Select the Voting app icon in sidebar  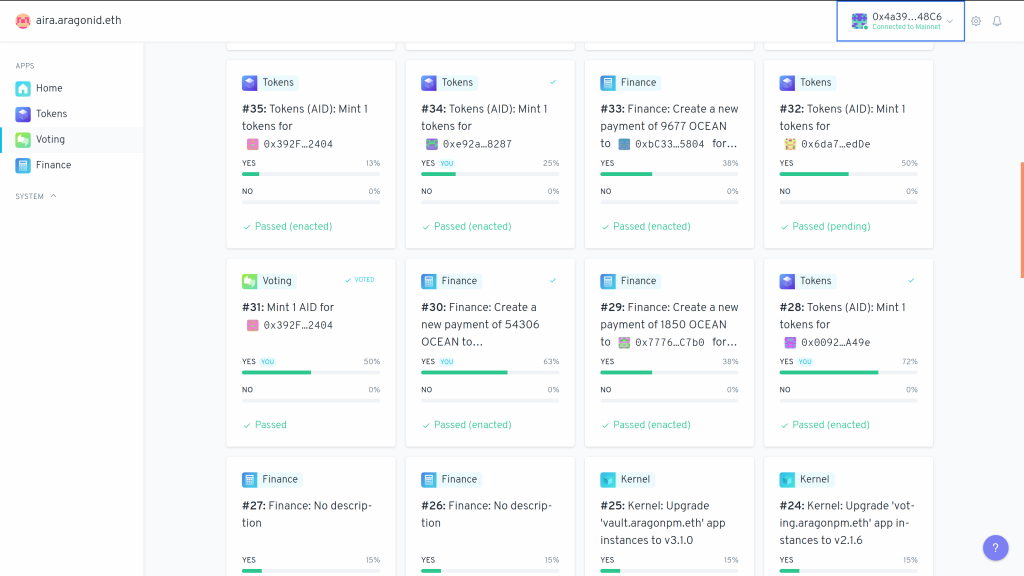tap(23, 139)
